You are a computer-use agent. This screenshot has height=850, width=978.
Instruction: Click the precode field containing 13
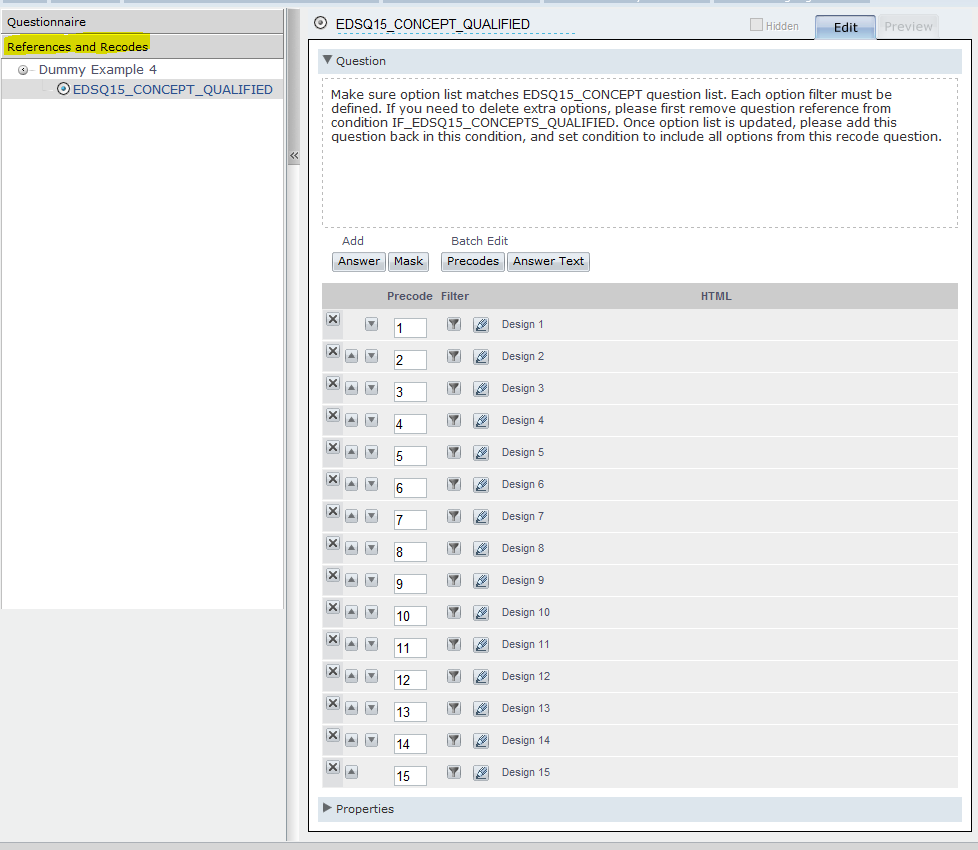coord(410,712)
